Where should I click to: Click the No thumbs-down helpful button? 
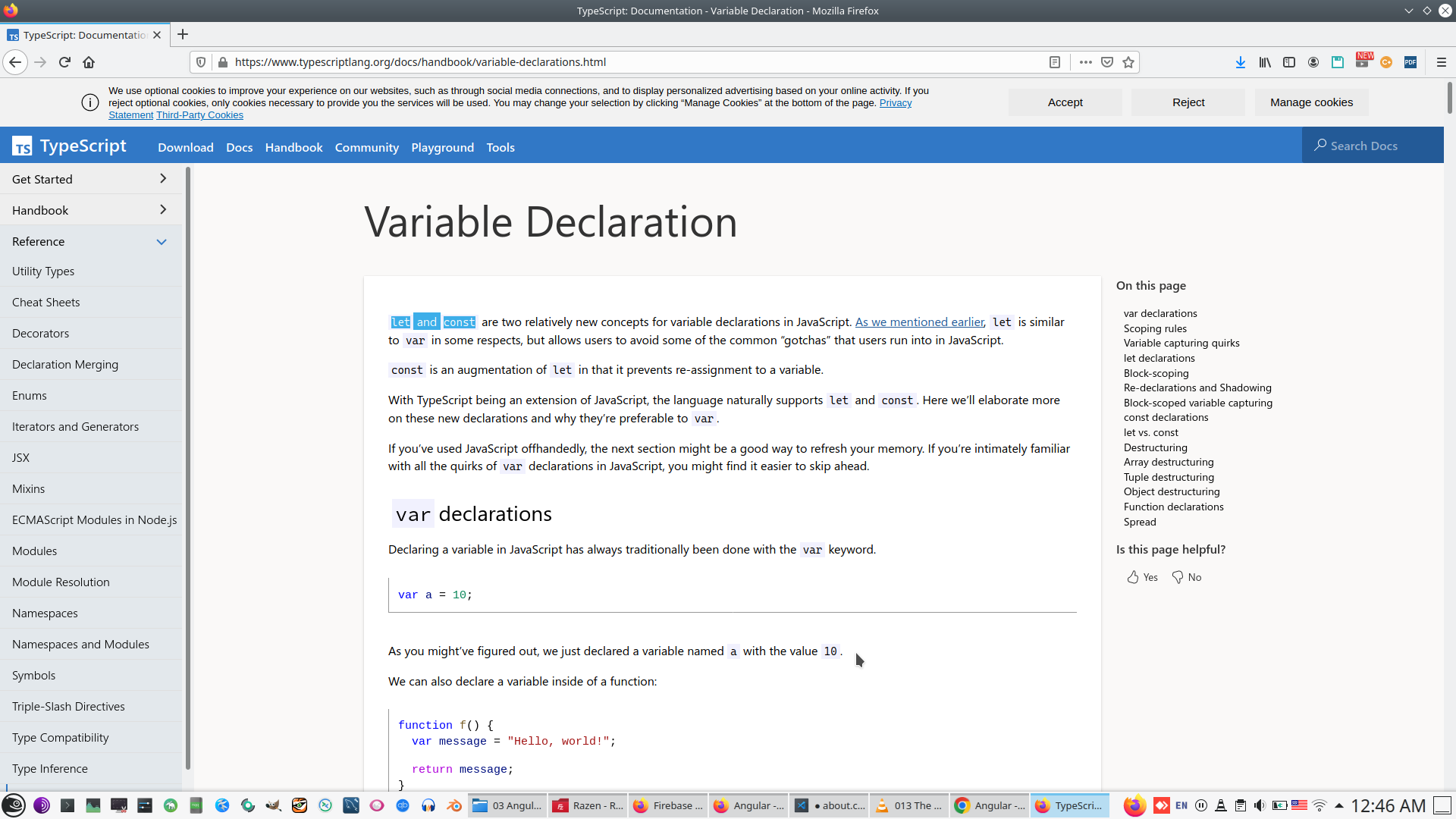[1187, 577]
